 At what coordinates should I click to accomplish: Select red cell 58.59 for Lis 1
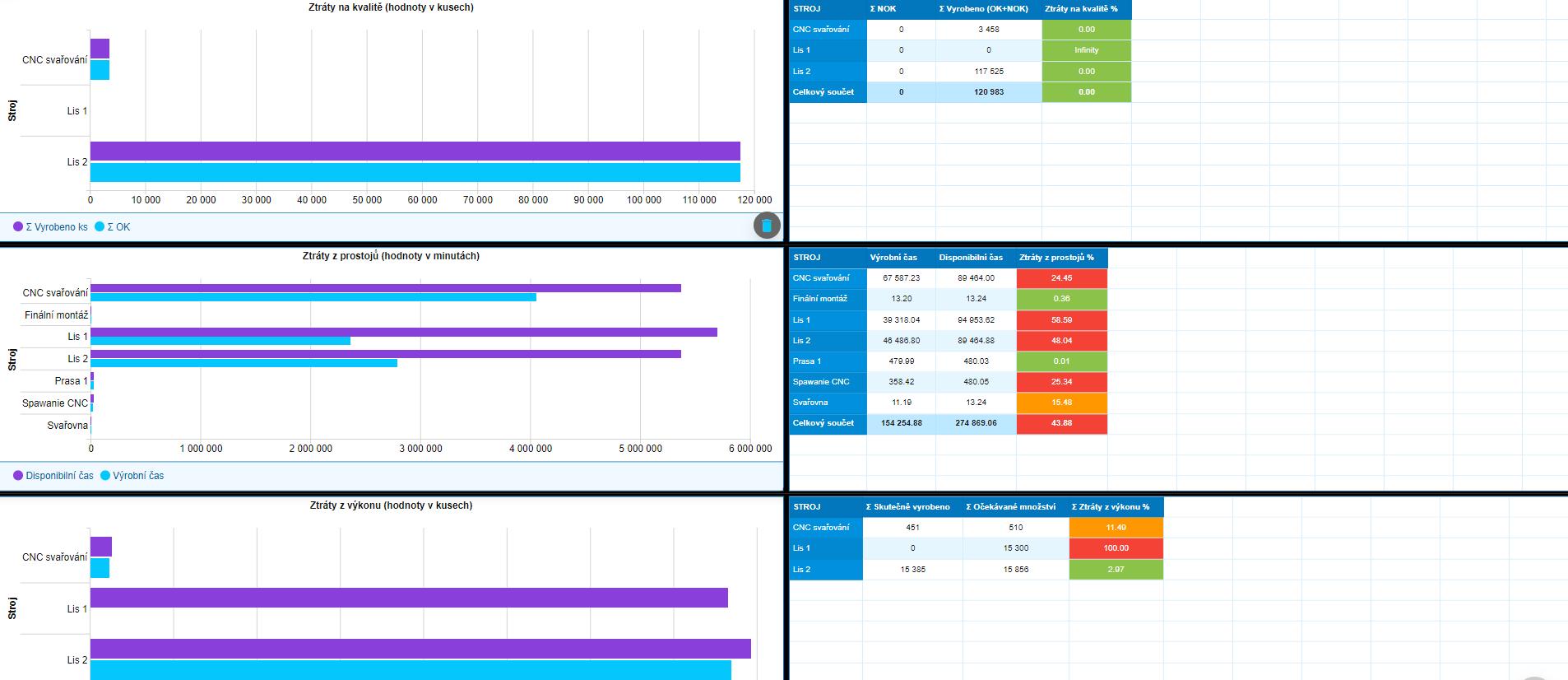pyautogui.click(x=1062, y=320)
